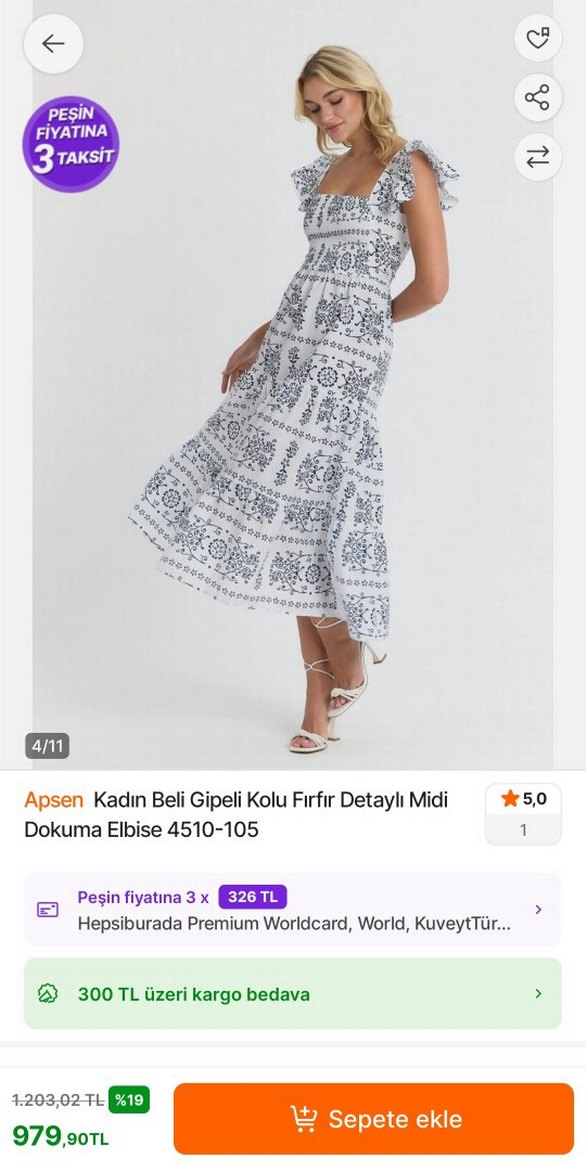The image size is (586, 1171).
Task: Tap the purple Peşin Fiyatına 3 Taksit badge
Action: [71, 144]
